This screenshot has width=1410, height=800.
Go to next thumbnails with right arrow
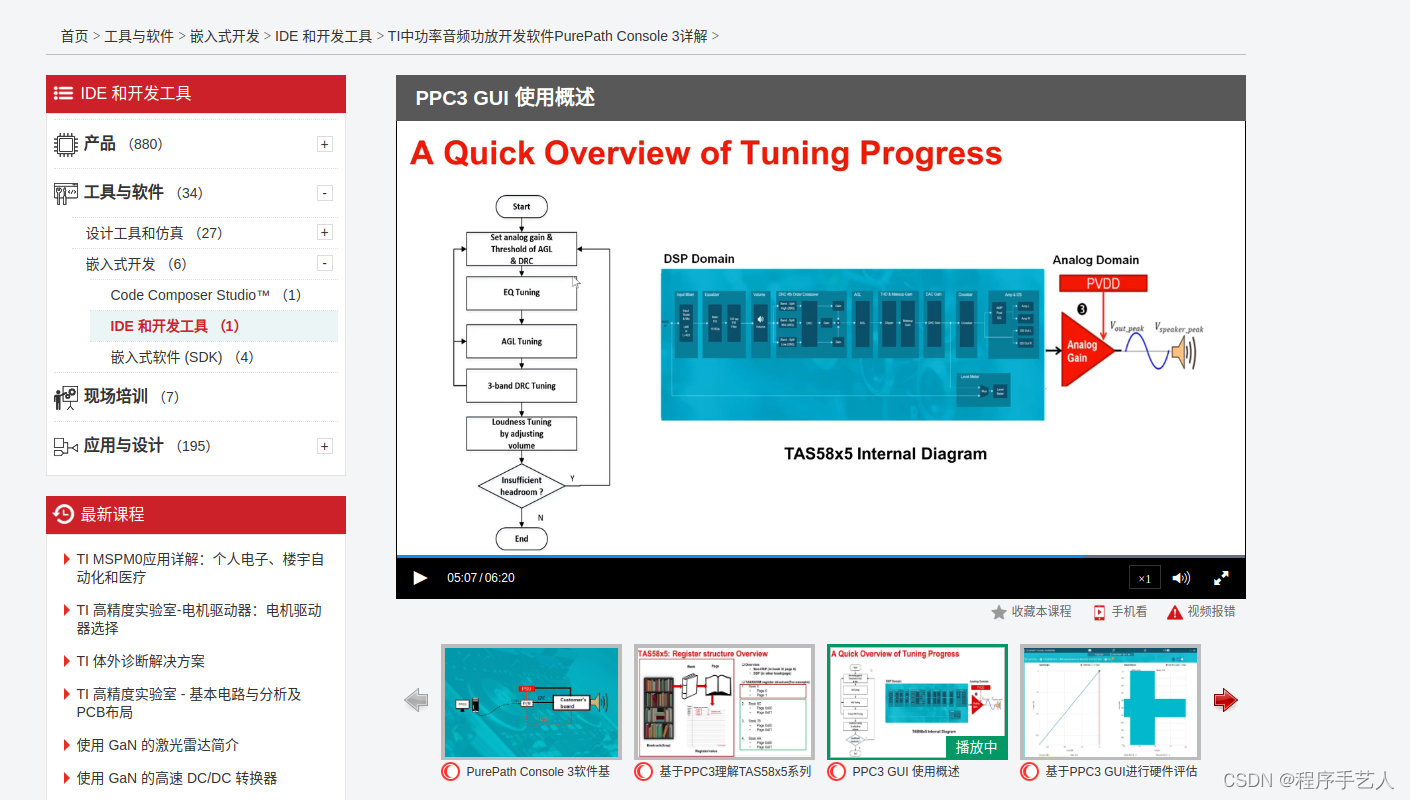[1225, 701]
